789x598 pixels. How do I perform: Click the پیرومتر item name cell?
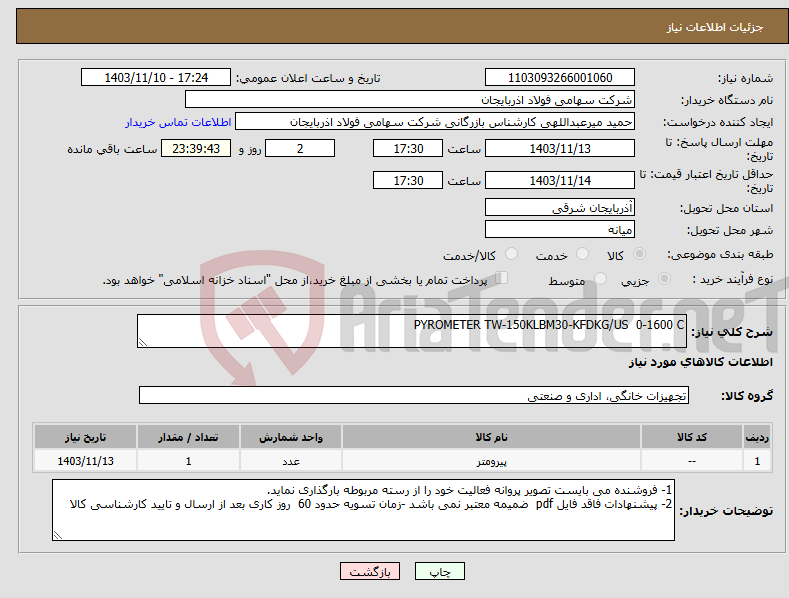point(491,461)
